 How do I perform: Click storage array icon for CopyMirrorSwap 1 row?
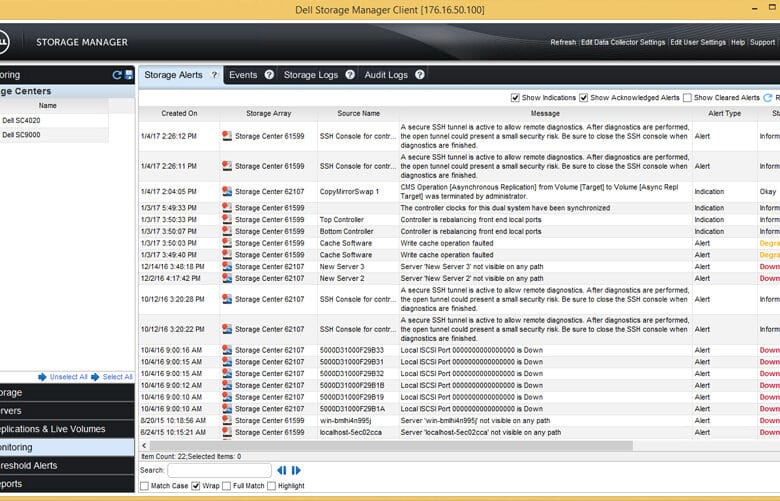pos(227,191)
